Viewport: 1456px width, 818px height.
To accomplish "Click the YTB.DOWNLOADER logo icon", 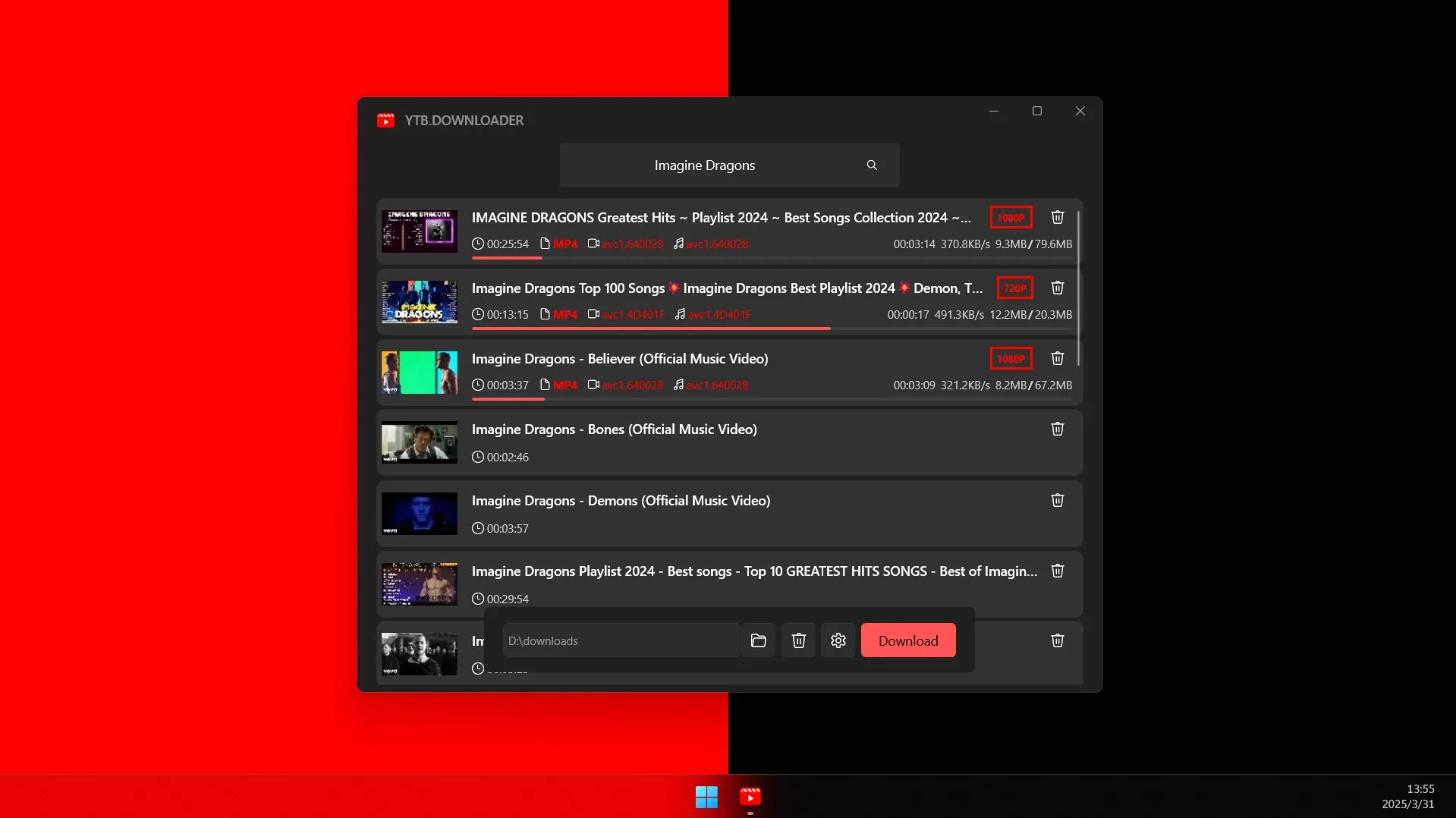I will pyautogui.click(x=385, y=121).
